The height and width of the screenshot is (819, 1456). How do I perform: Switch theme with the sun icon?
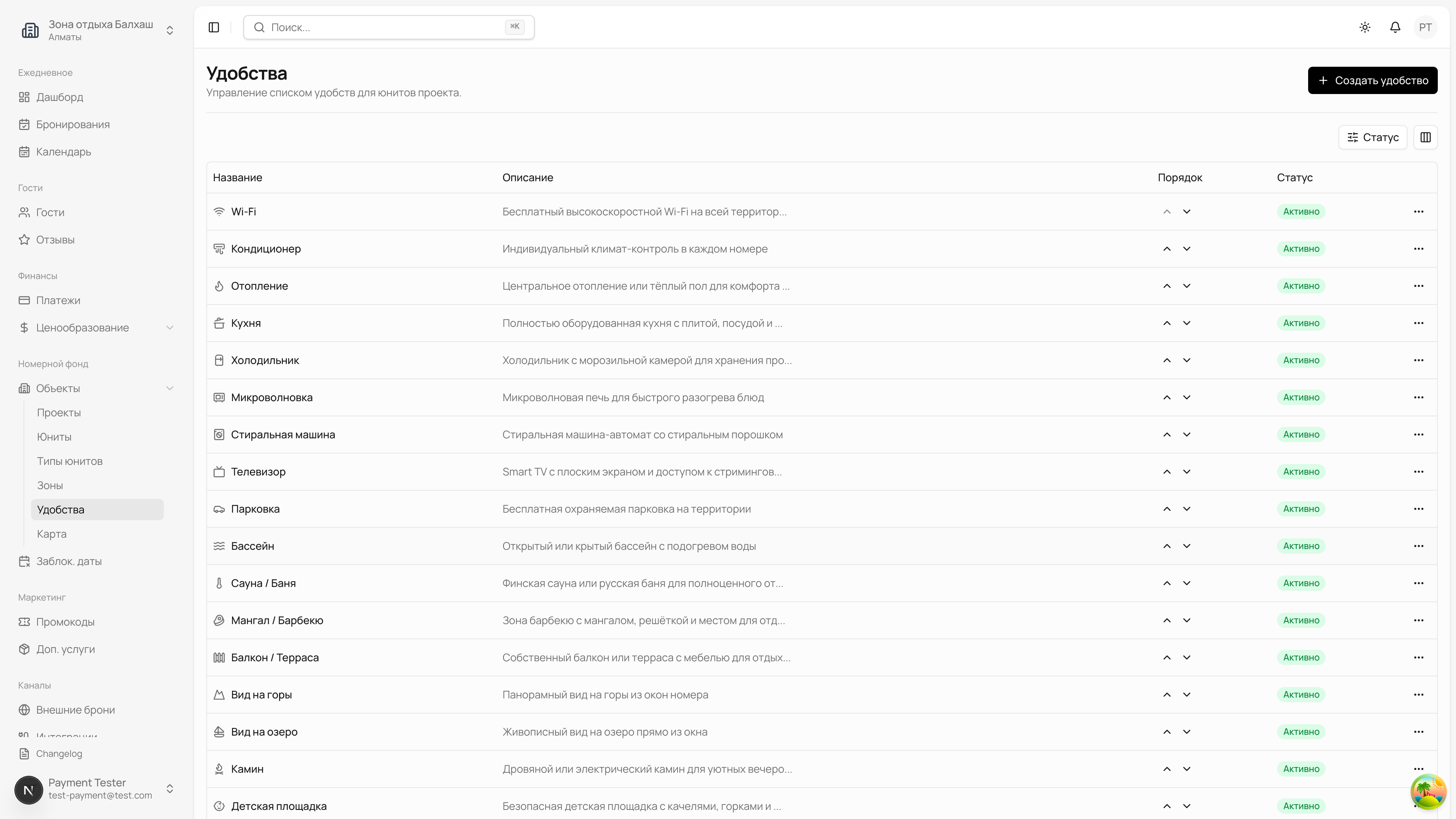point(1365,27)
